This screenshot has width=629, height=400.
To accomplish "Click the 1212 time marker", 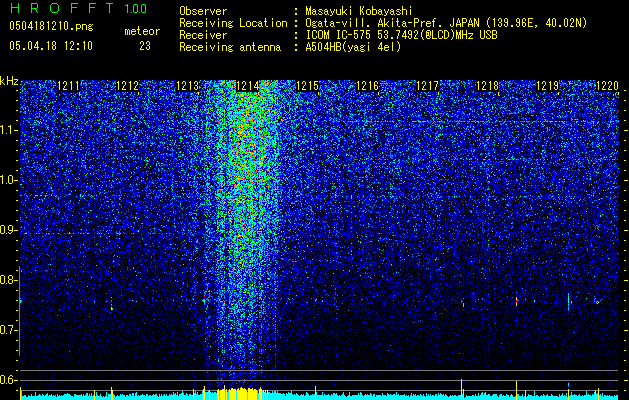I will point(127,86).
